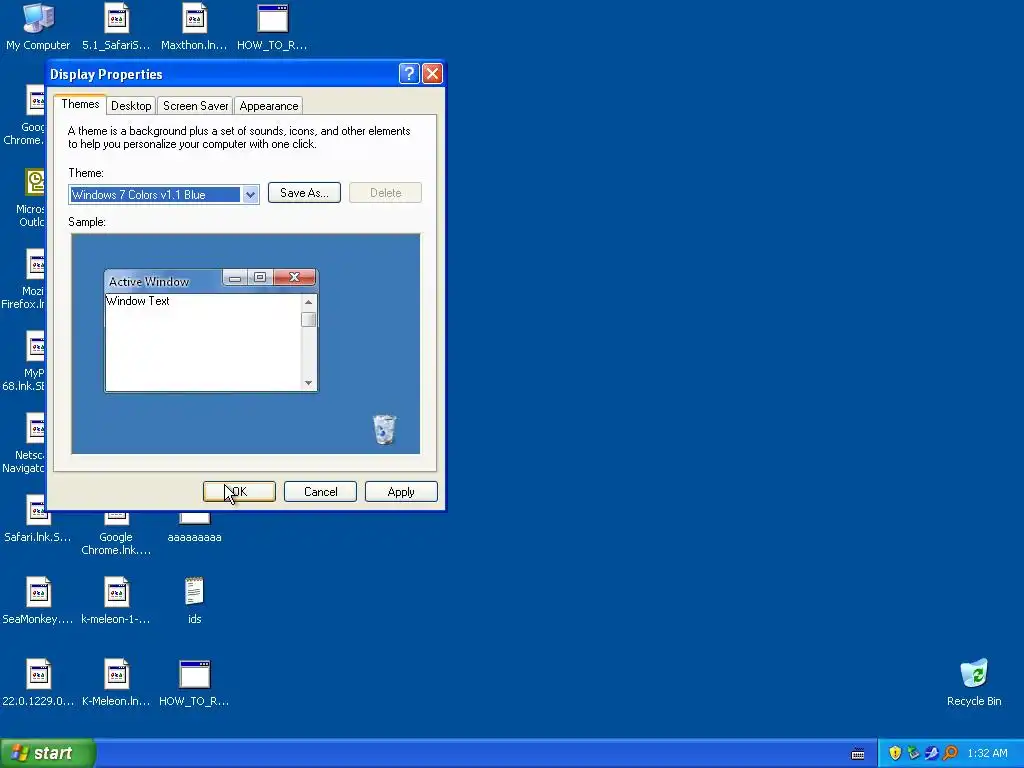Click the grayed-out Delete button
1024x768 pixels.
(x=385, y=193)
